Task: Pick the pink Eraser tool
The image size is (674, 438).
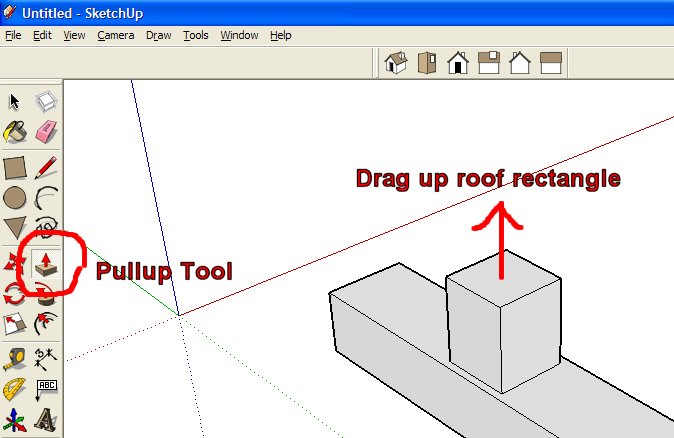Action: tap(46, 132)
